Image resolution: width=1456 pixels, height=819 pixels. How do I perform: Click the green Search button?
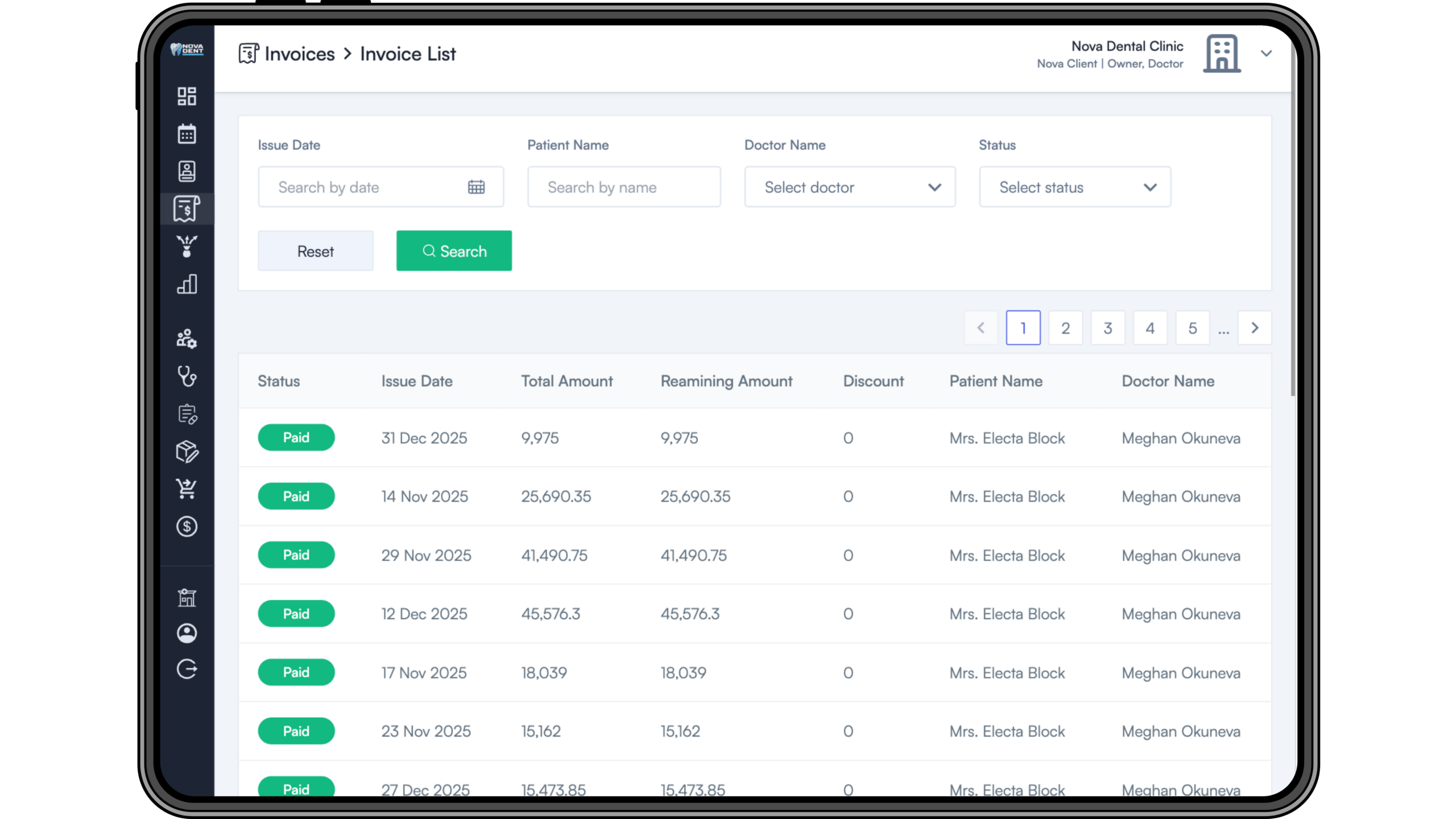(x=454, y=251)
